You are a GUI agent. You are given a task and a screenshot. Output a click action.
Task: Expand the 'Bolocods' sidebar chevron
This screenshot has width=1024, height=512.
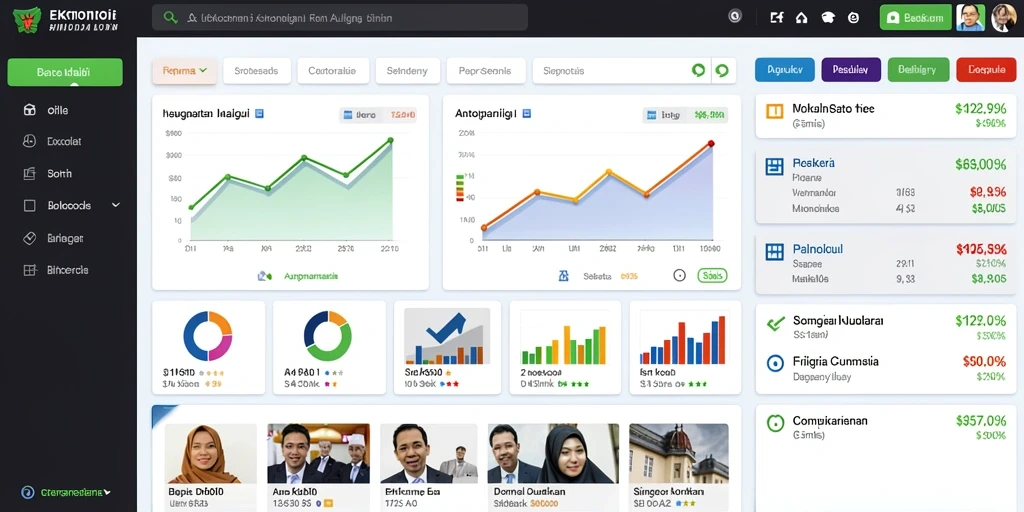[x=116, y=205]
